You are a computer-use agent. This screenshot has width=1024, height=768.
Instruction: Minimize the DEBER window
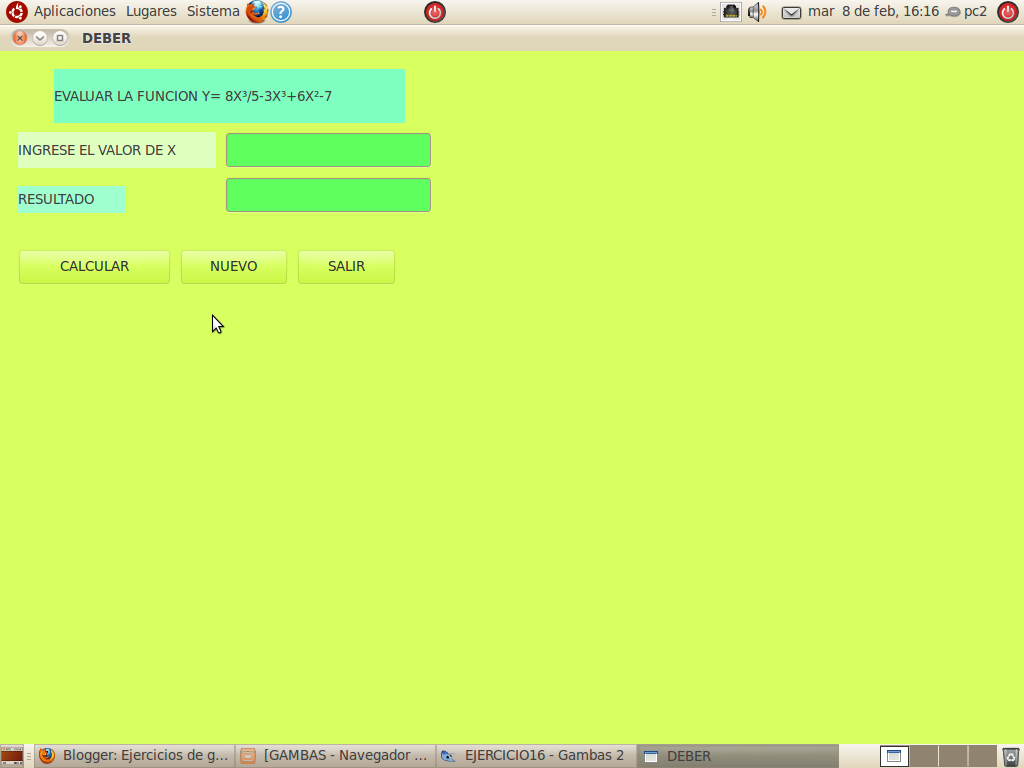pos(40,38)
